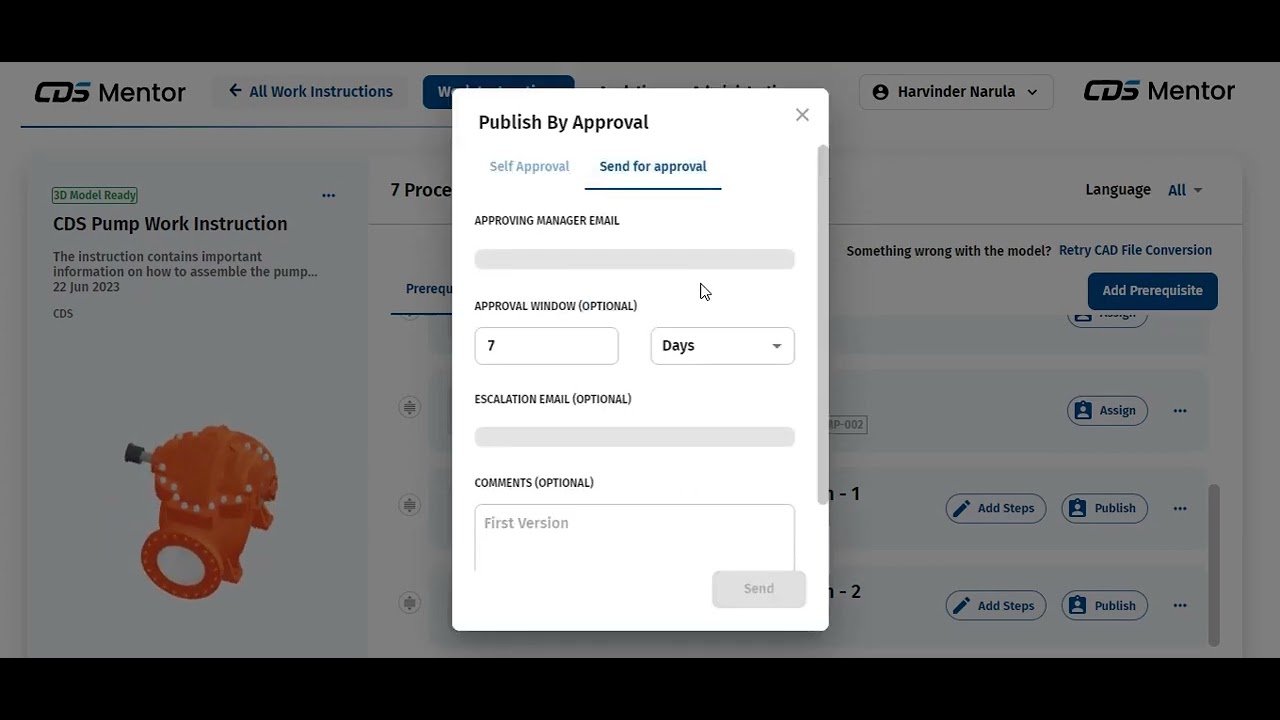Open the CDS Pump card options menu

click(x=329, y=196)
